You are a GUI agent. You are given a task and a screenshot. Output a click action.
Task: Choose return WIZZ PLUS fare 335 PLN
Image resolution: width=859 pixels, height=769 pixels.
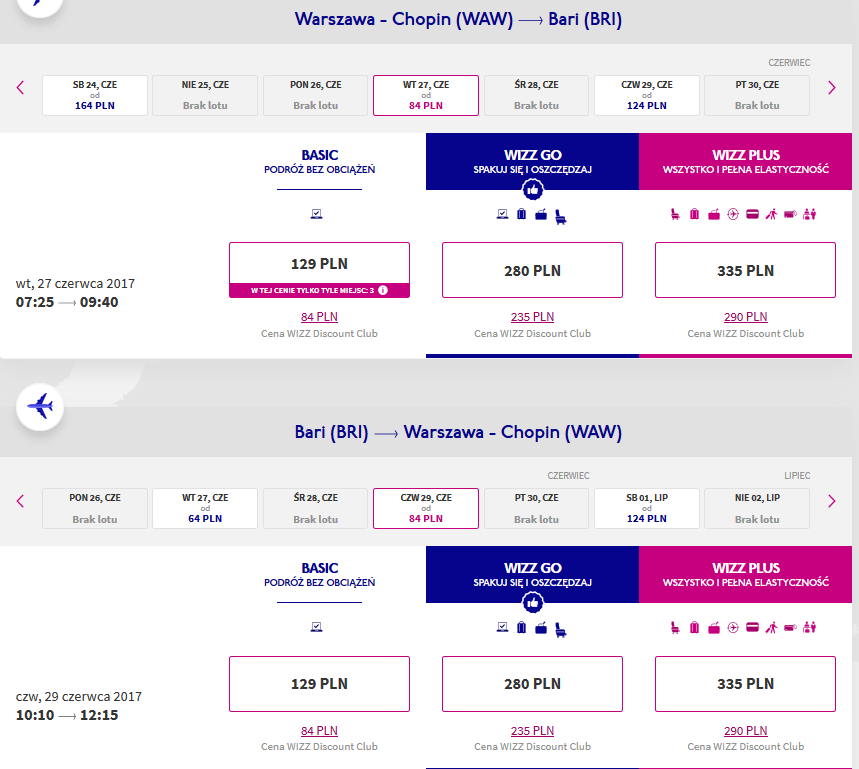coord(746,684)
